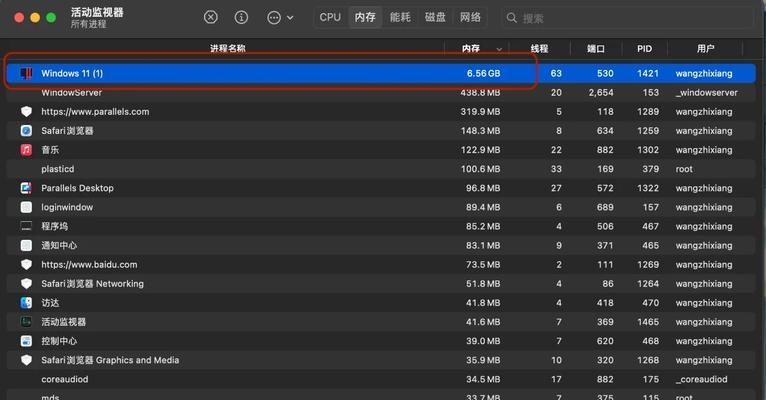Click the Parallels Desktop app icon
Screen dimensions: 766x400
click(x=26, y=188)
